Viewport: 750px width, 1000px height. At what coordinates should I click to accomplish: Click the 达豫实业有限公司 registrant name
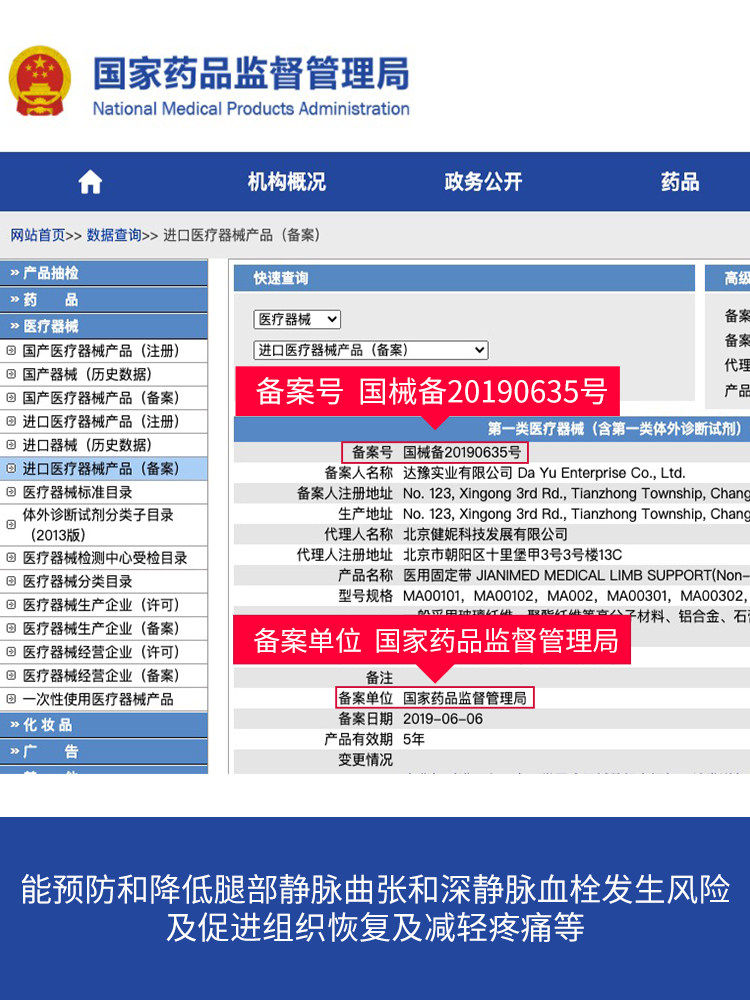[458, 473]
